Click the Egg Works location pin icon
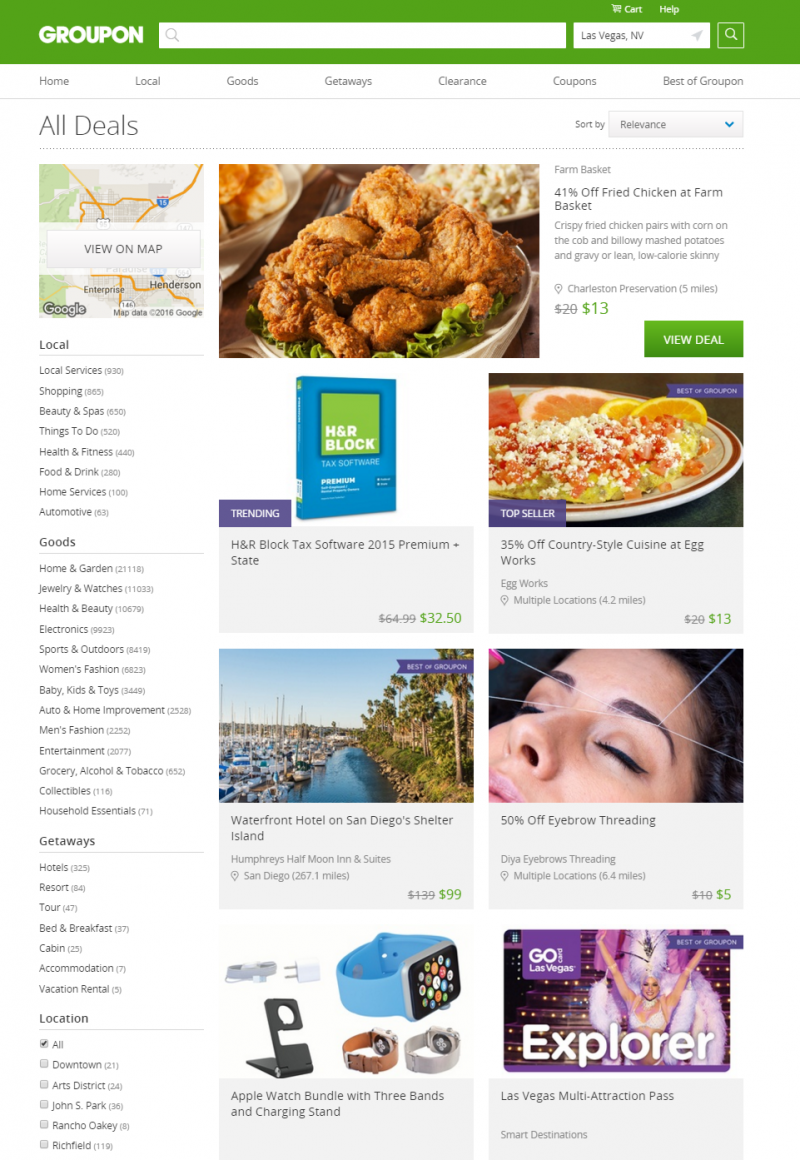This screenshot has height=1160, width=800. tap(505, 601)
